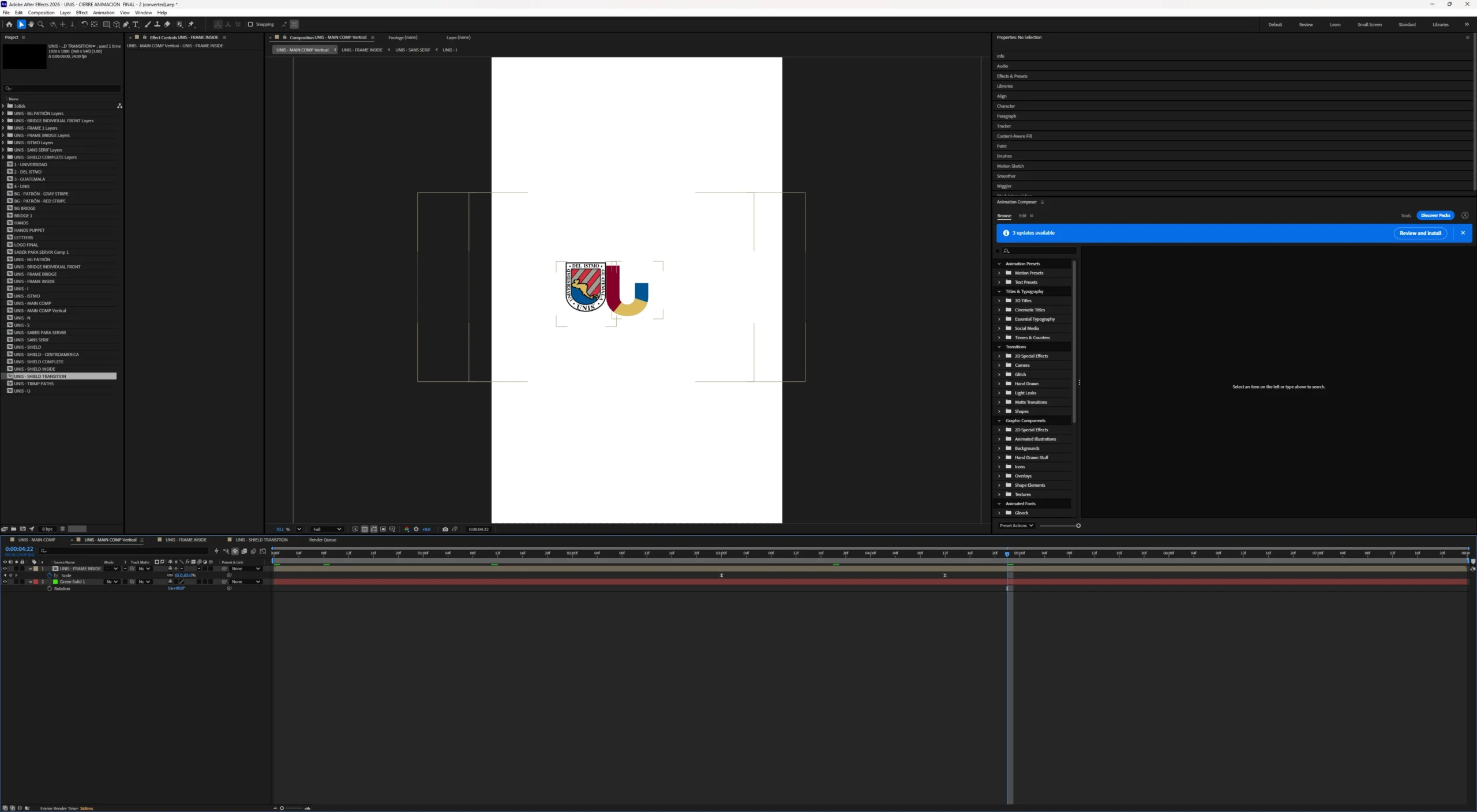Take a snapshot with camera icon
The width and height of the screenshot is (1477, 812).
[x=445, y=529]
